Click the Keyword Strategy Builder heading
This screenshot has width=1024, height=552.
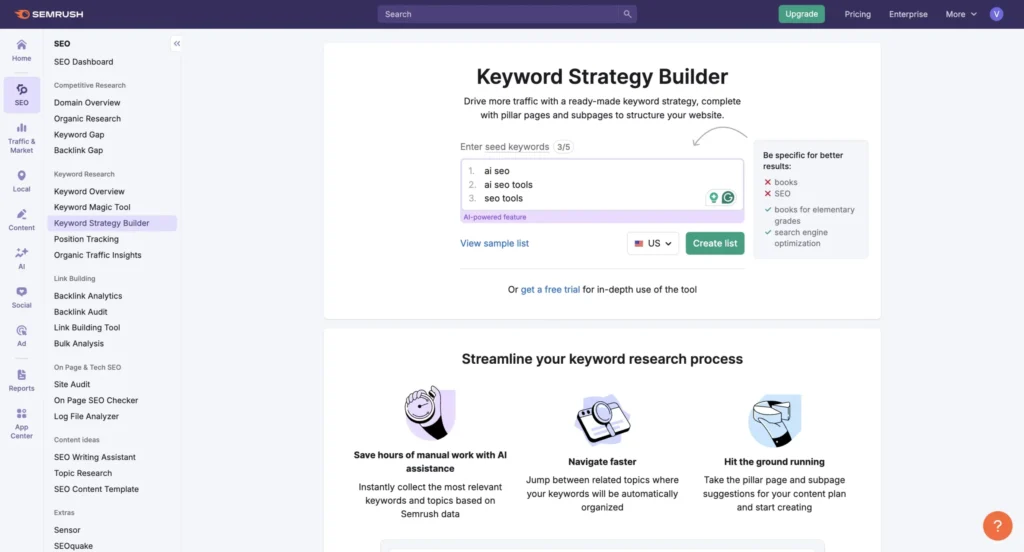pyautogui.click(x=601, y=76)
